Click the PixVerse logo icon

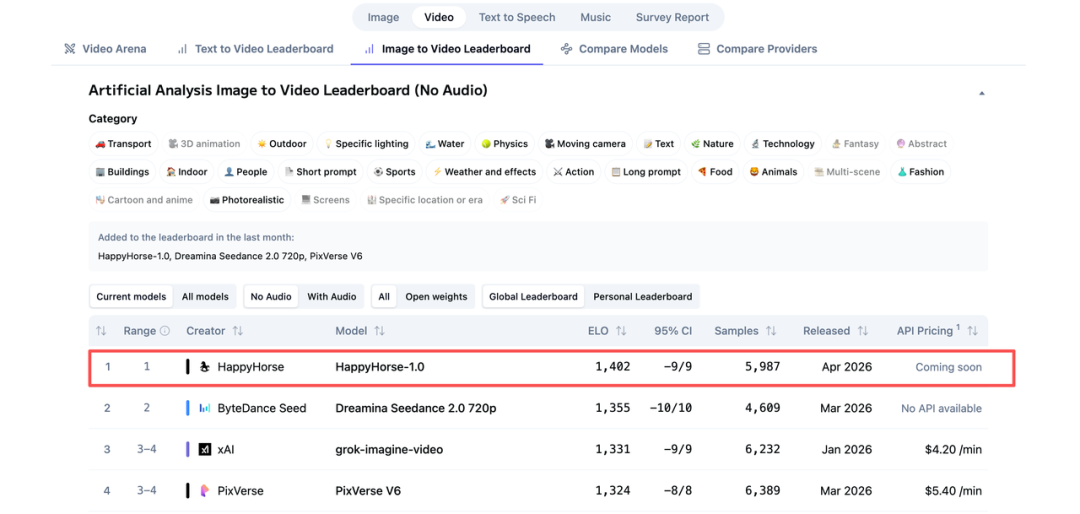point(205,491)
